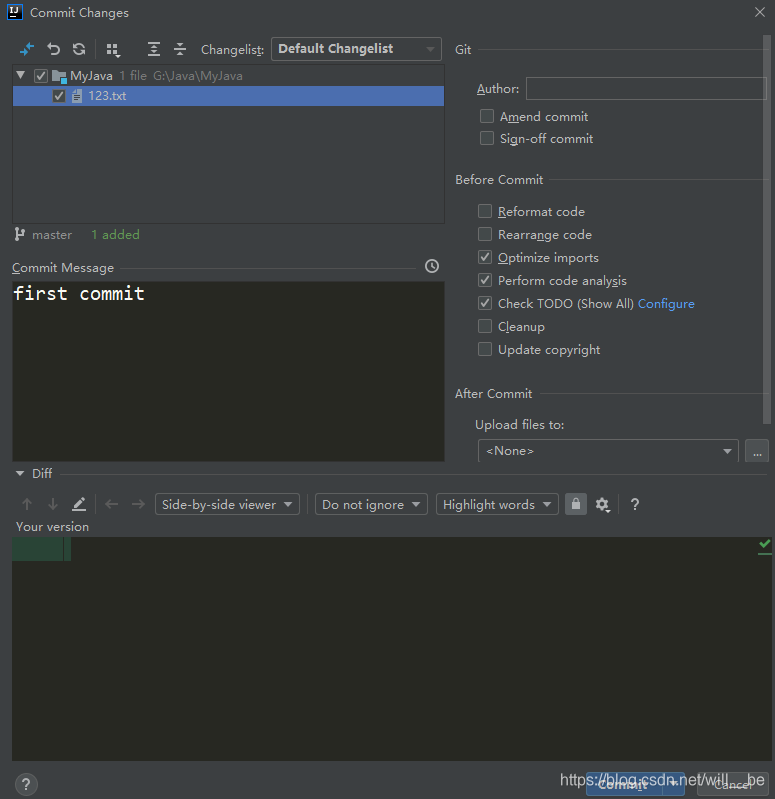Open the Upload files to dropdown
The height and width of the screenshot is (799, 775).
click(608, 451)
